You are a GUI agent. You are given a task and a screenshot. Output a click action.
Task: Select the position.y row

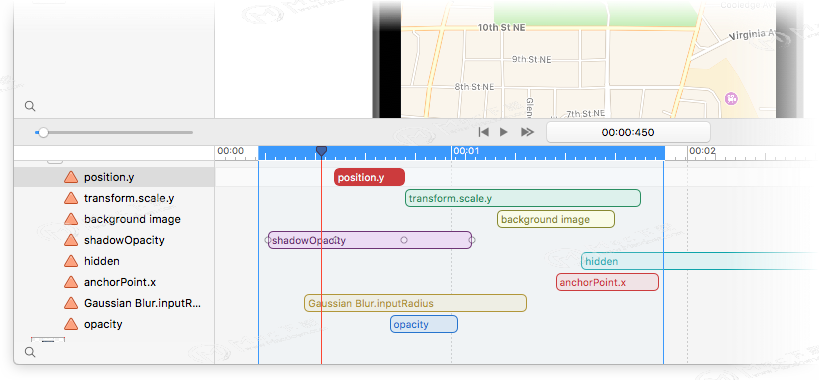click(114, 177)
